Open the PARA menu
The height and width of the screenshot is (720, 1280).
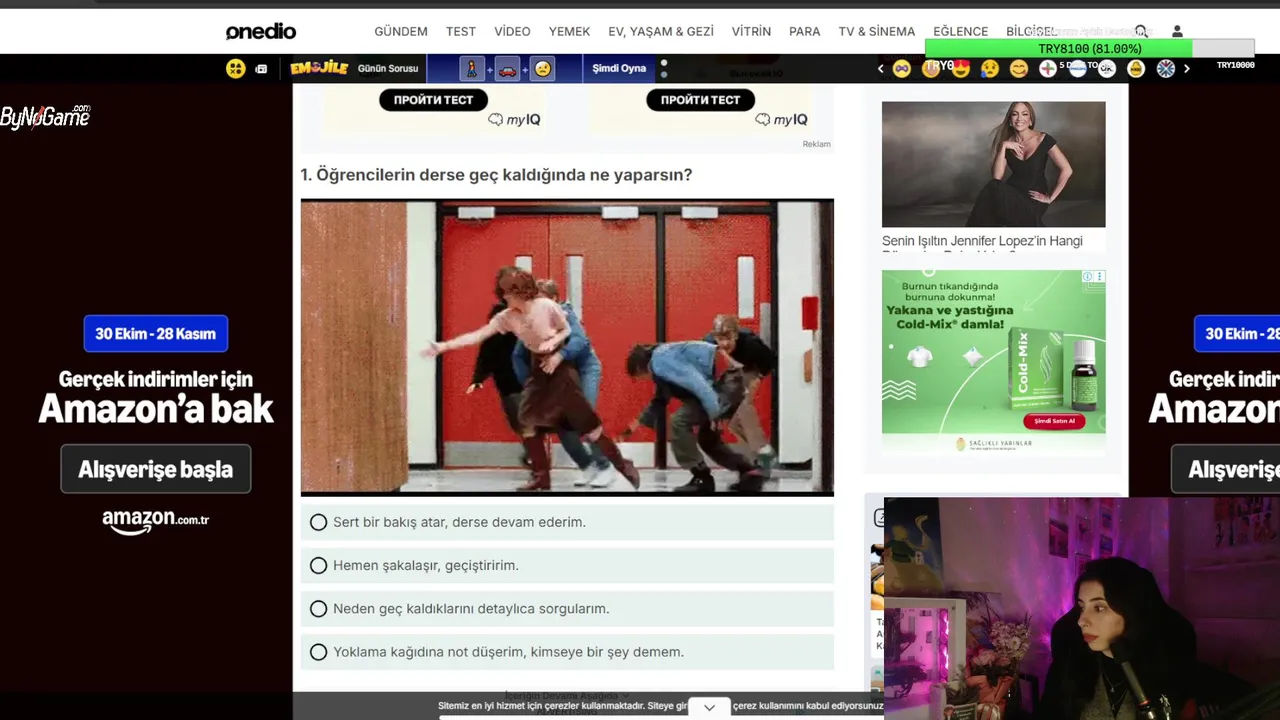coord(805,32)
